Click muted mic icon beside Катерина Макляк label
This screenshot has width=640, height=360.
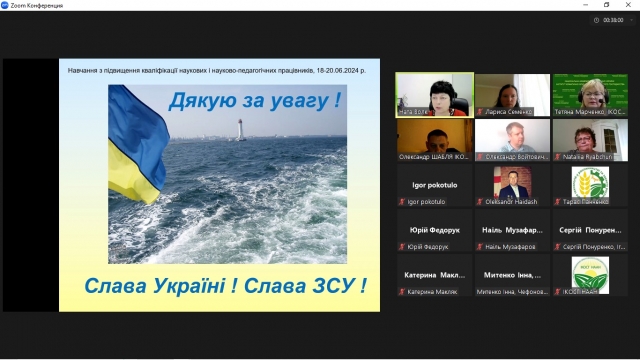402,292
